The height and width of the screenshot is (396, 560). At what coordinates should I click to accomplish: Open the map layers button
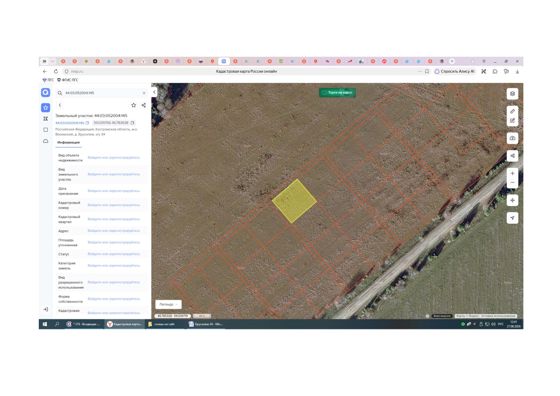tap(512, 94)
